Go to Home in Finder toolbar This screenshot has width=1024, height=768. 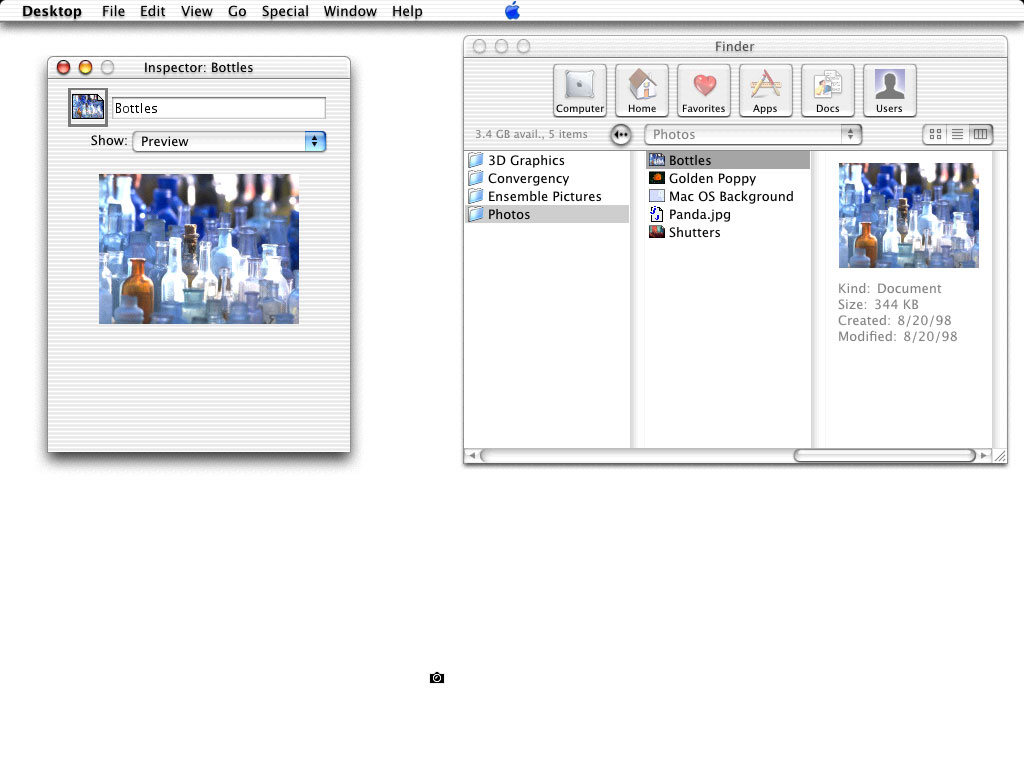click(642, 90)
